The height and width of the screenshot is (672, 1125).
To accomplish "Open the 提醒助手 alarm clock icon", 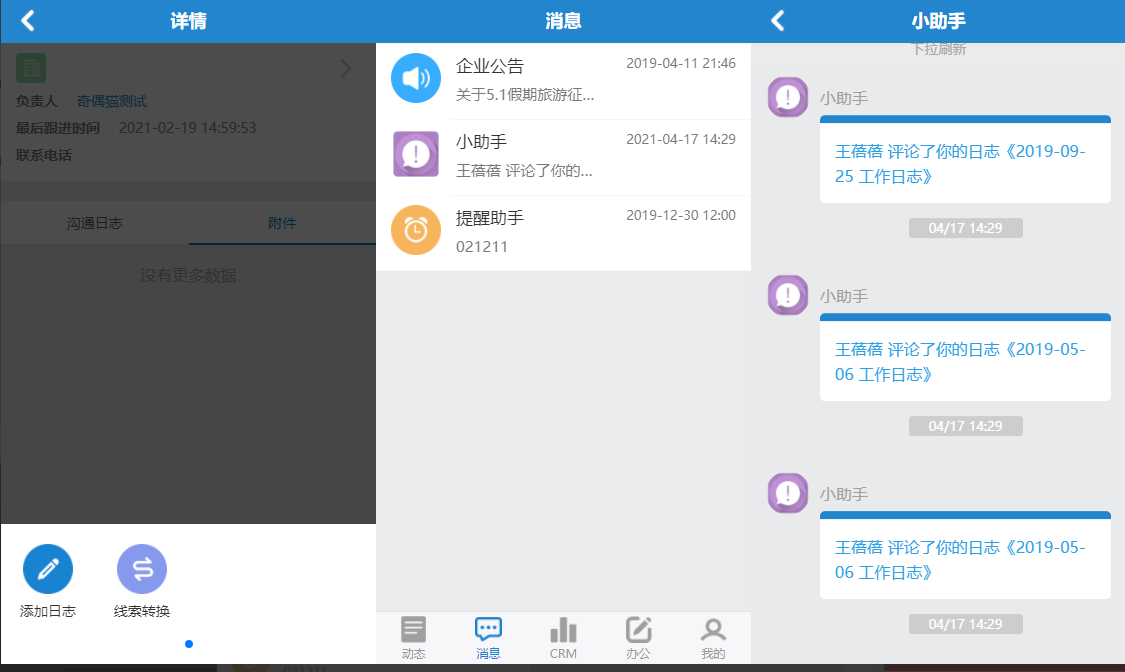I will pos(416,230).
